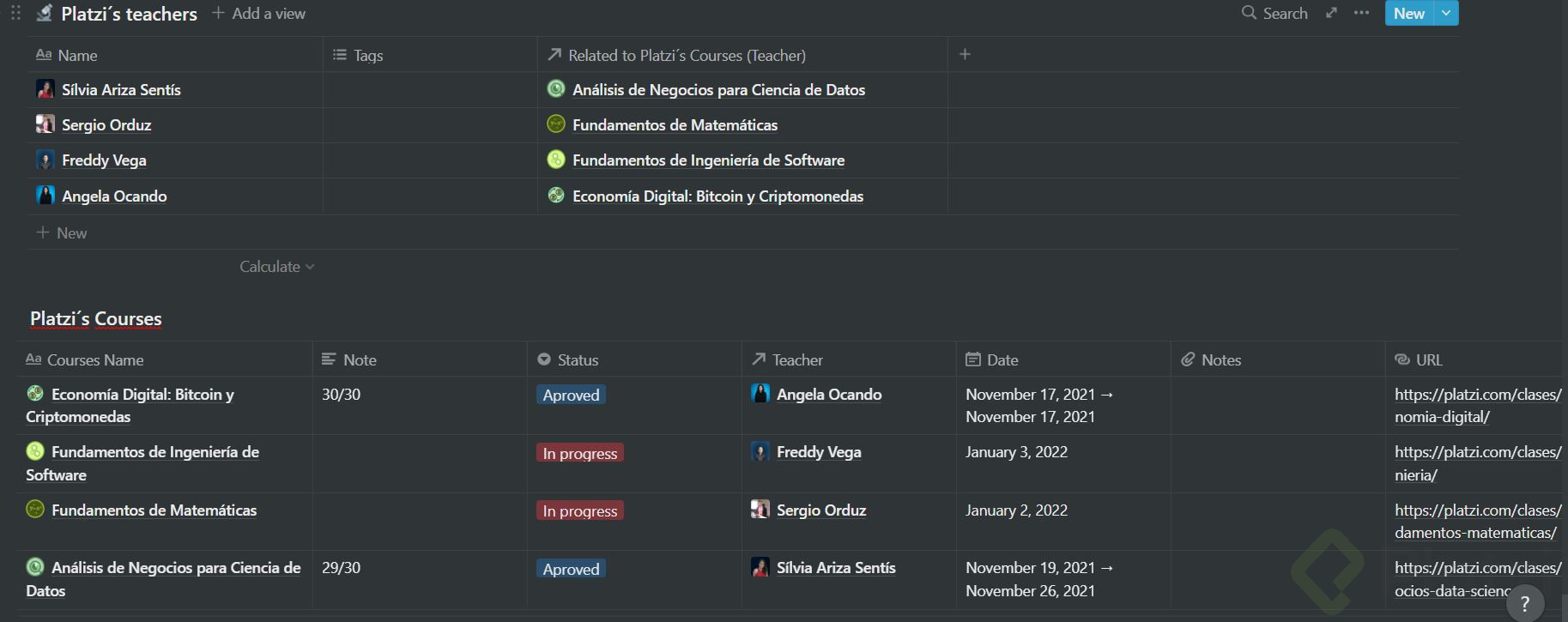Open Sergio Orduz teacher relation in Courses table
Image resolution: width=1568 pixels, height=622 pixels.
[x=820, y=510]
